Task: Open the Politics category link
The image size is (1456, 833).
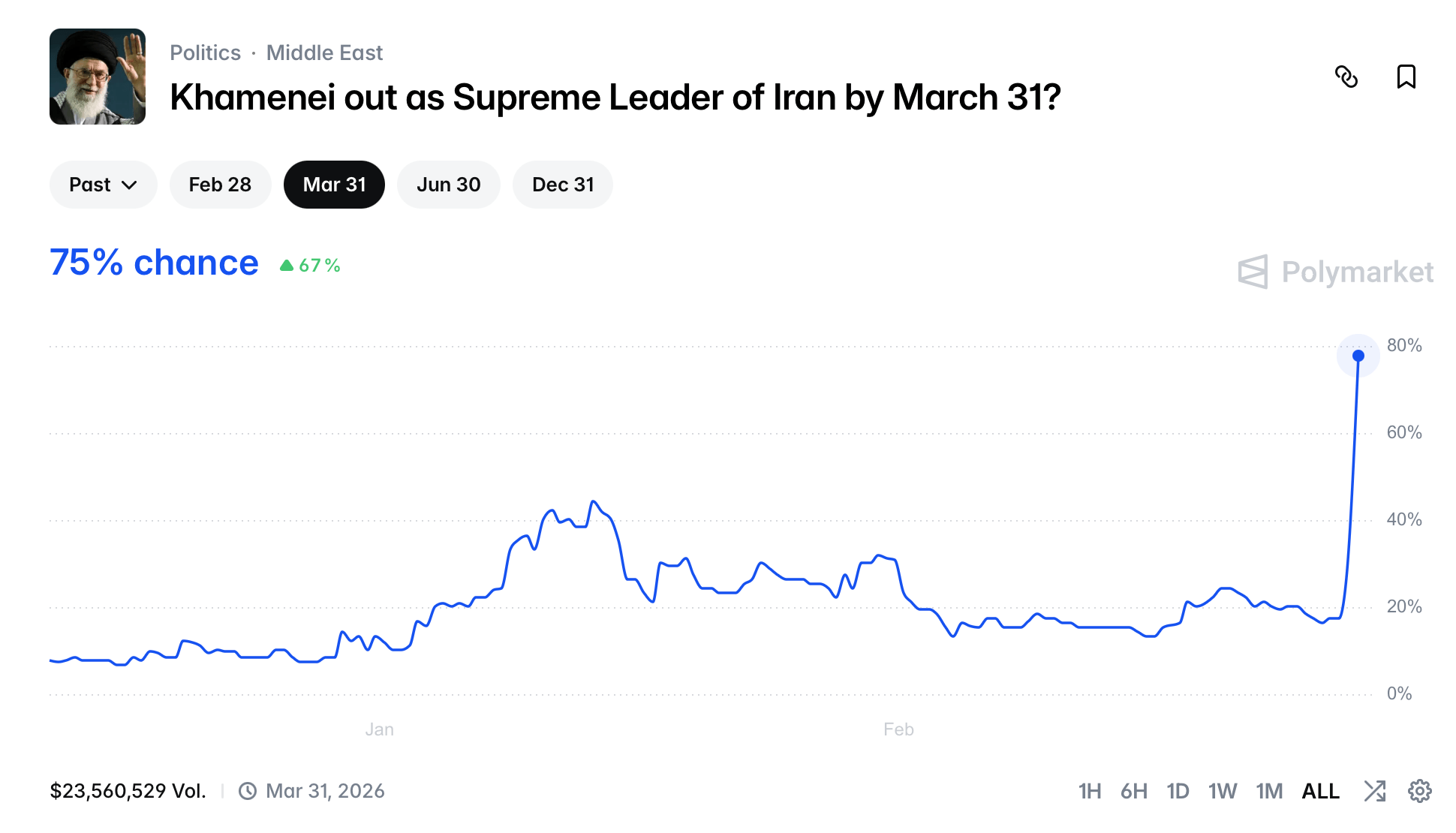Action: tap(204, 52)
